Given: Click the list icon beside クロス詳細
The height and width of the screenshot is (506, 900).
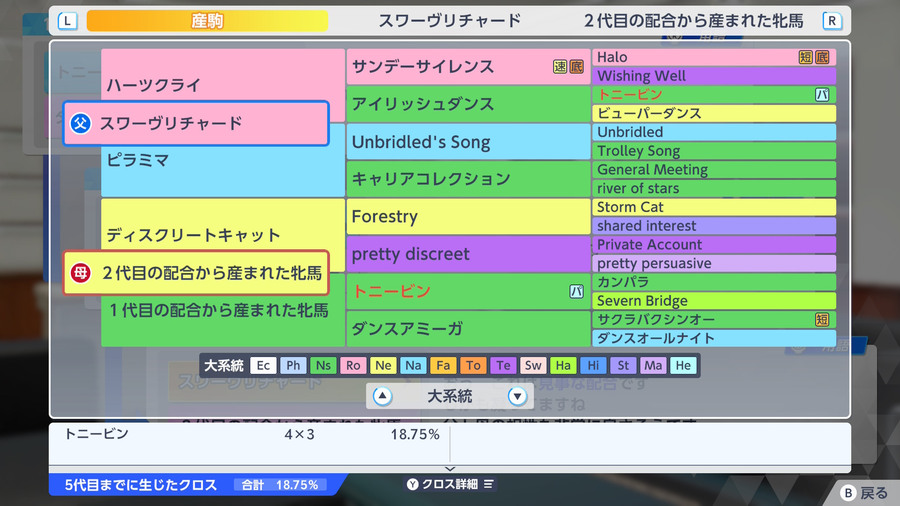Looking at the screenshot, I should click(488, 484).
